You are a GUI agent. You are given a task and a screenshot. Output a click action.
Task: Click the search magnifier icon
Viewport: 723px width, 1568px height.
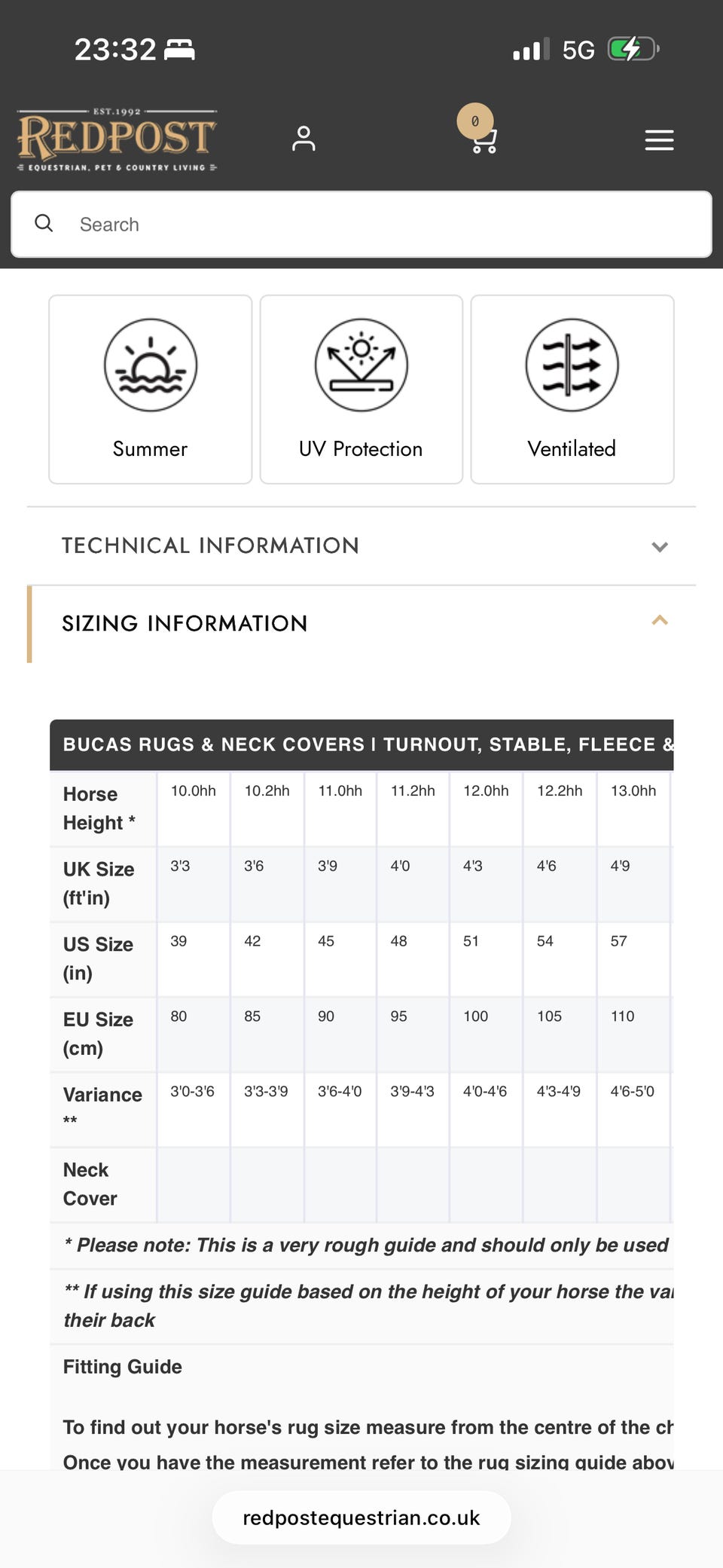coord(44,223)
